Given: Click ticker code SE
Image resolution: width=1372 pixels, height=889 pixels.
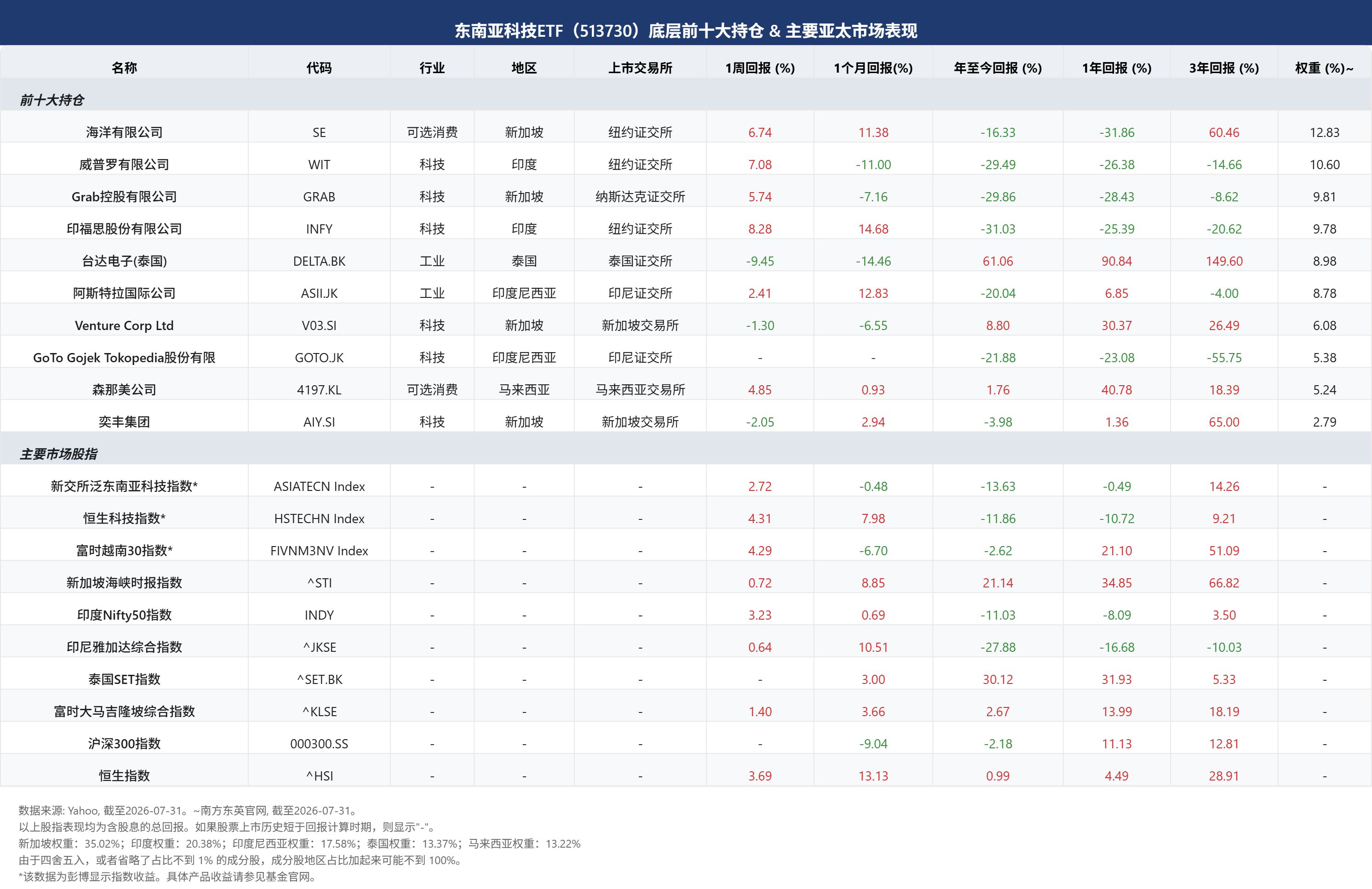Looking at the screenshot, I should pyautogui.click(x=319, y=132).
